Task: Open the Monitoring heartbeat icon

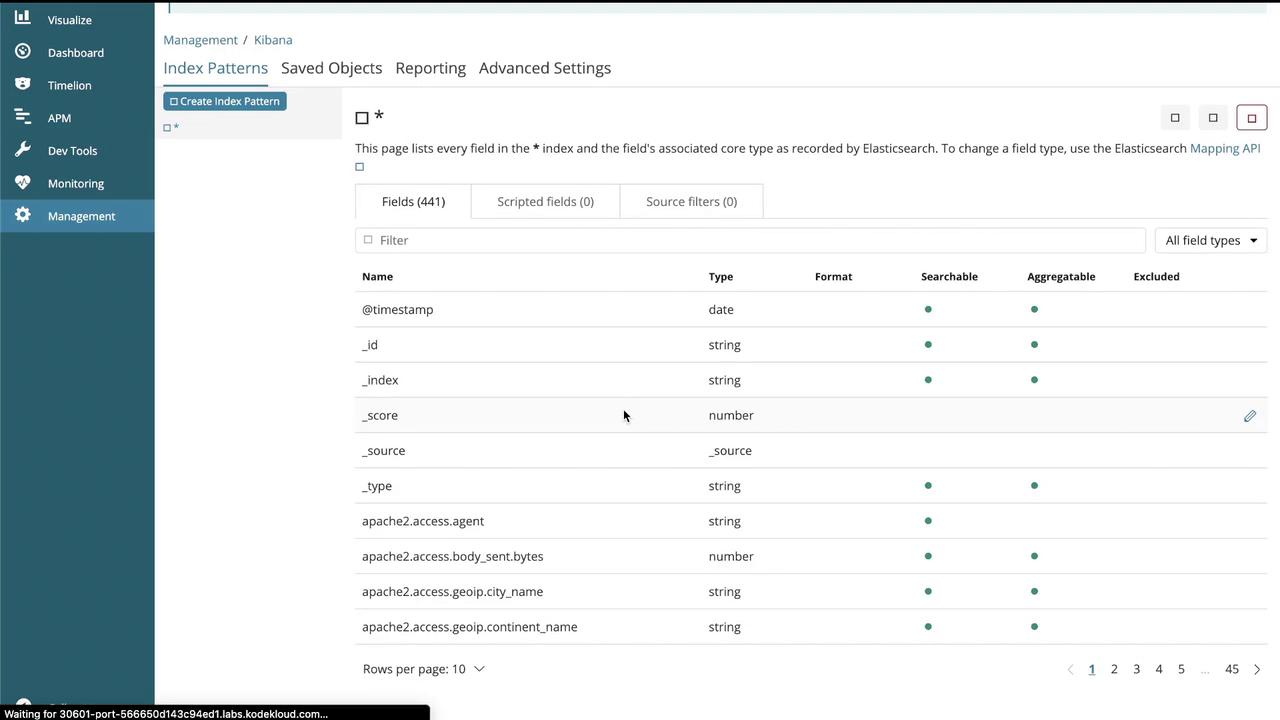Action: [23, 182]
